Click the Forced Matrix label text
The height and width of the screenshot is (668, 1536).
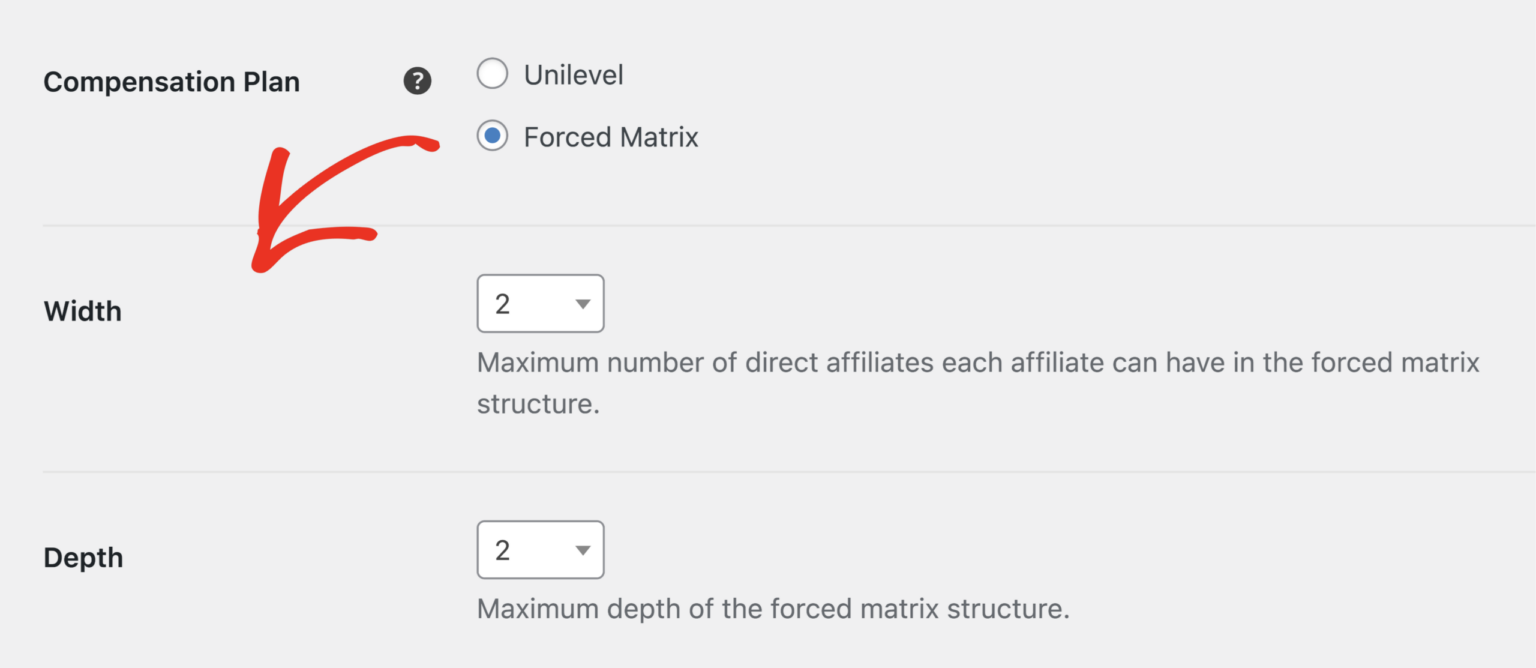click(x=610, y=136)
